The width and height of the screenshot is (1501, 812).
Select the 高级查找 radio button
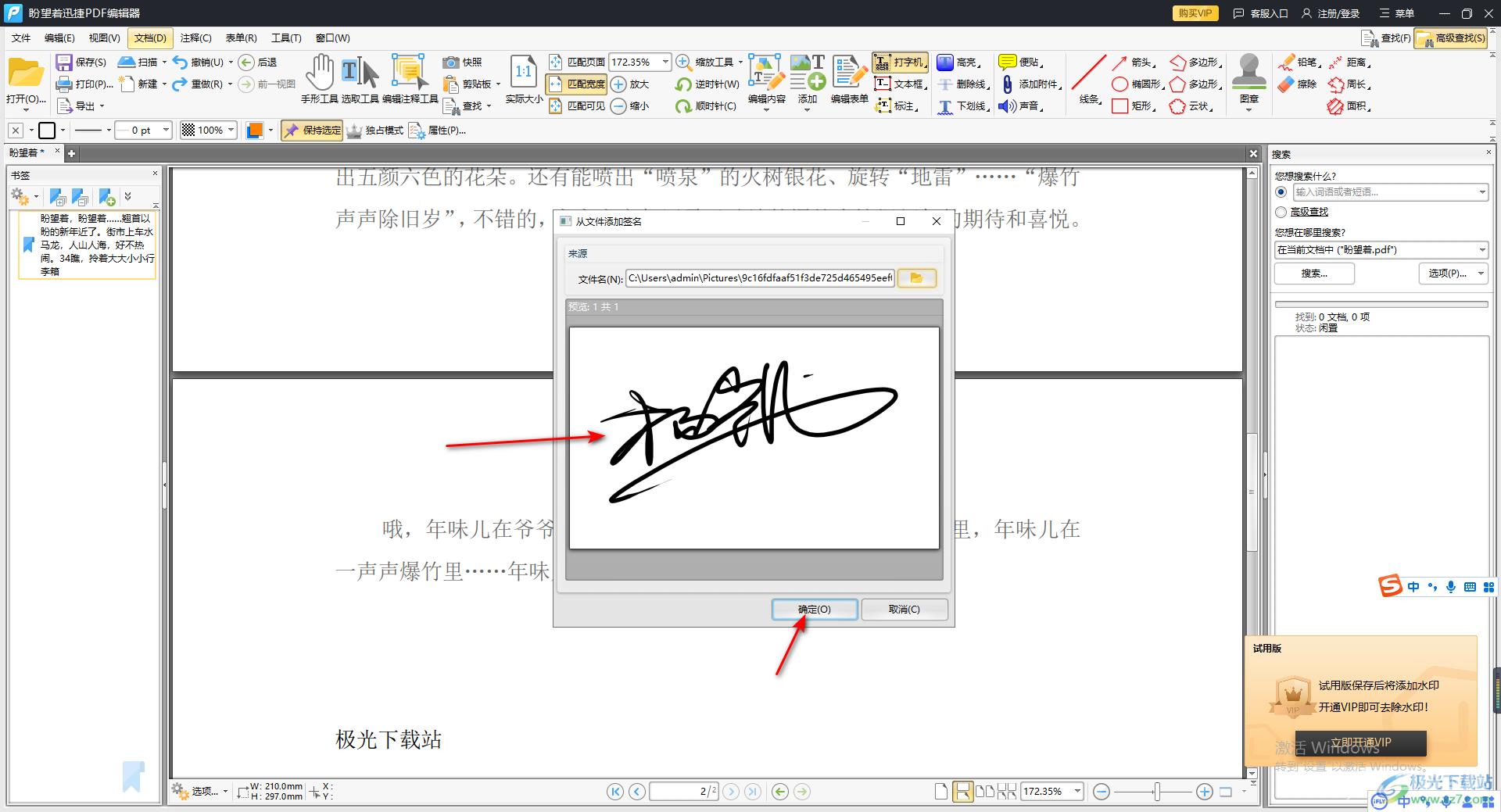click(1281, 212)
